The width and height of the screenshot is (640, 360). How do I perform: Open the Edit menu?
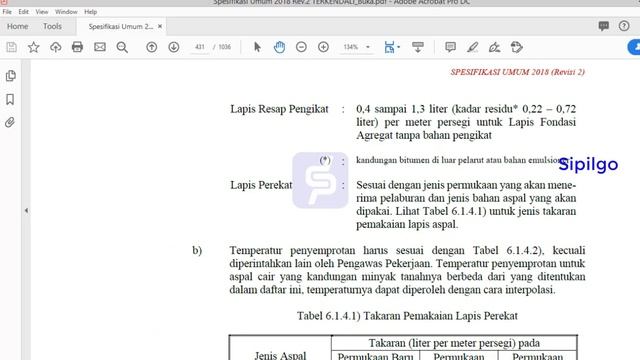pyautogui.click(x=24, y=12)
